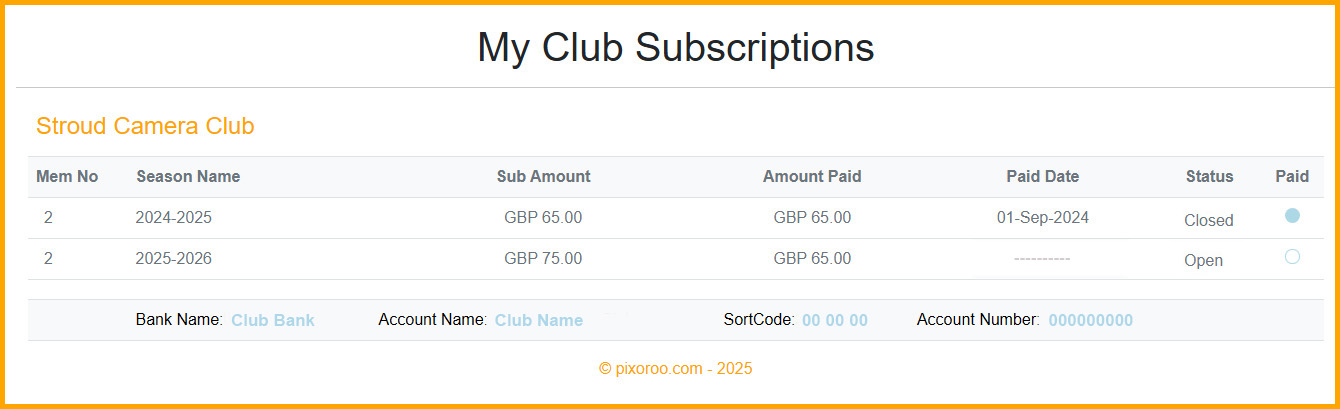Viewport: 1340px width, 409px height.
Task: Click the Open status in 2025-2026 row
Action: pos(1203,260)
